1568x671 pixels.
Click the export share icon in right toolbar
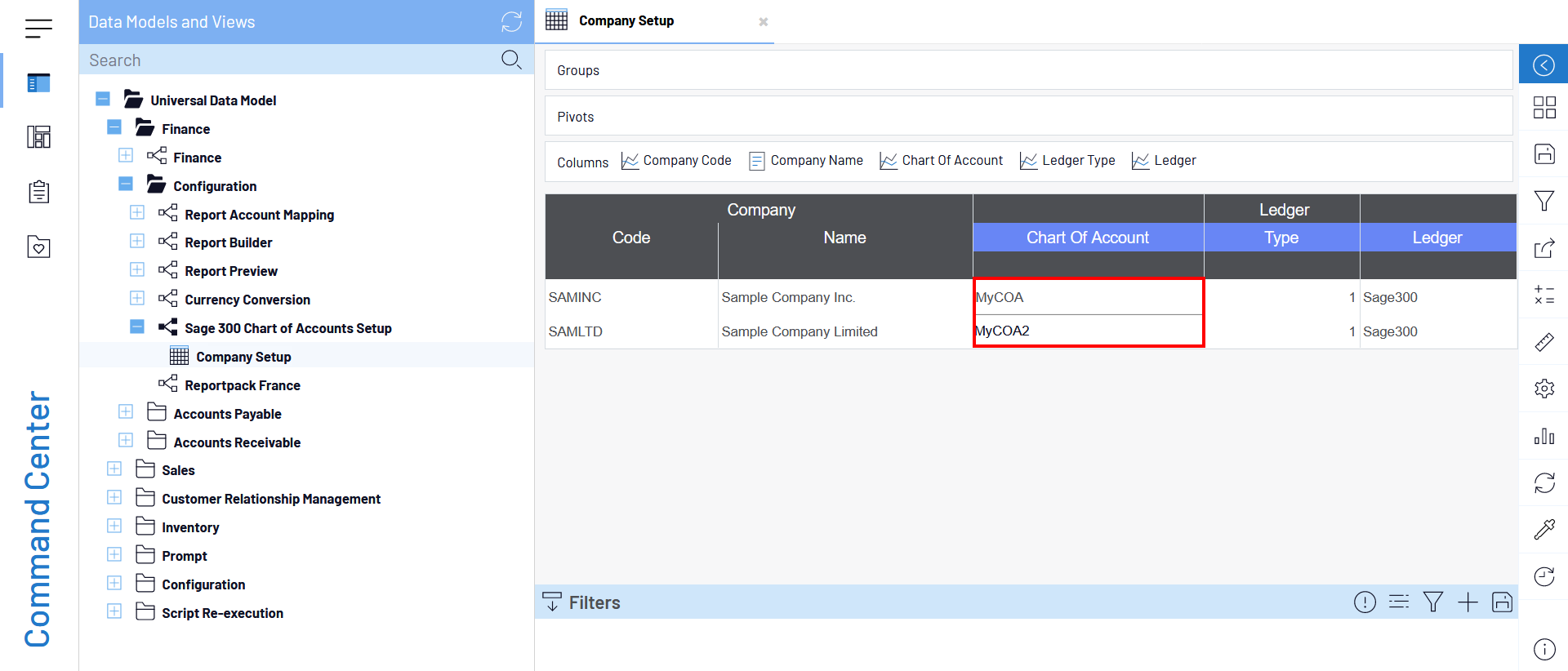coord(1543,248)
